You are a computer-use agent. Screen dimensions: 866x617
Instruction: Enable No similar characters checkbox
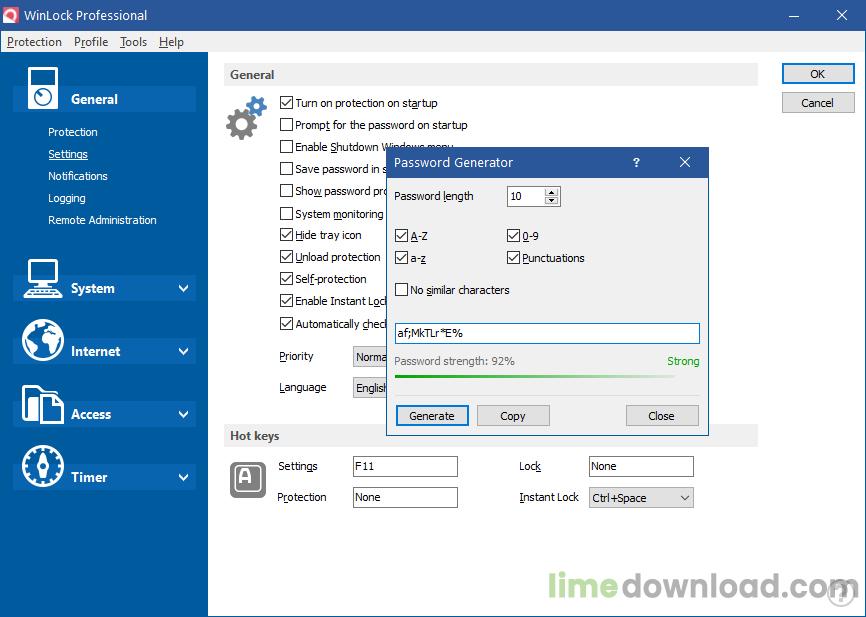tap(402, 290)
